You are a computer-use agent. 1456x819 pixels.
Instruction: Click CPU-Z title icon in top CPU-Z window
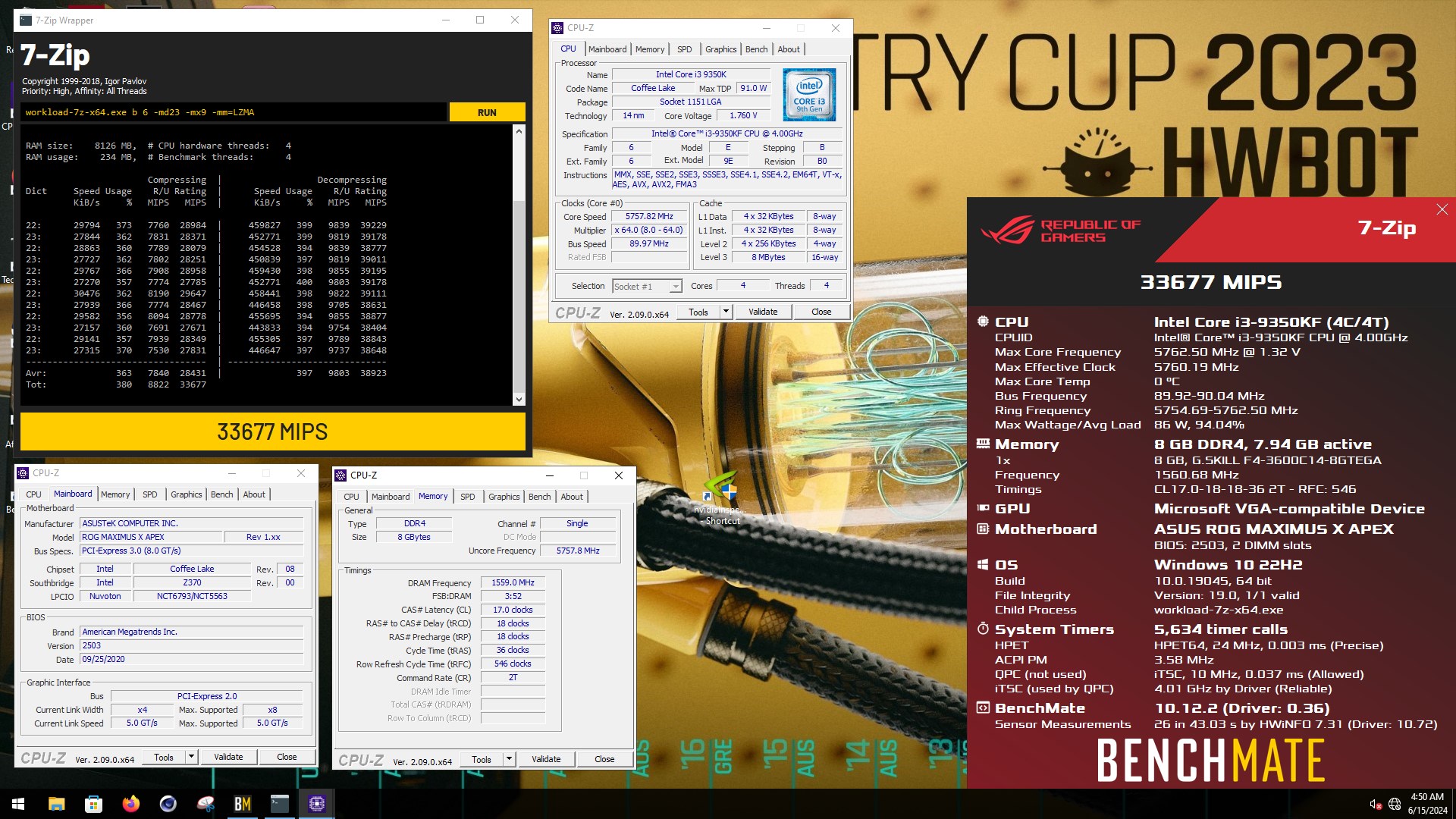click(x=558, y=28)
